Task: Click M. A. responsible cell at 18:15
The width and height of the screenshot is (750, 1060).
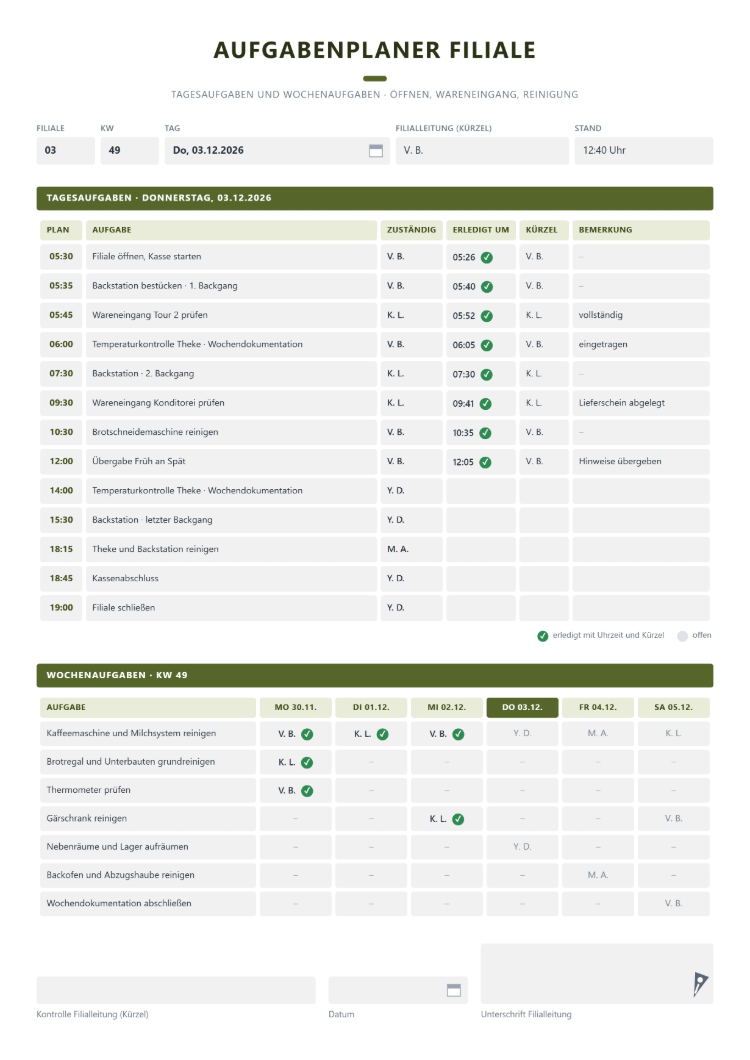Action: click(x=411, y=549)
